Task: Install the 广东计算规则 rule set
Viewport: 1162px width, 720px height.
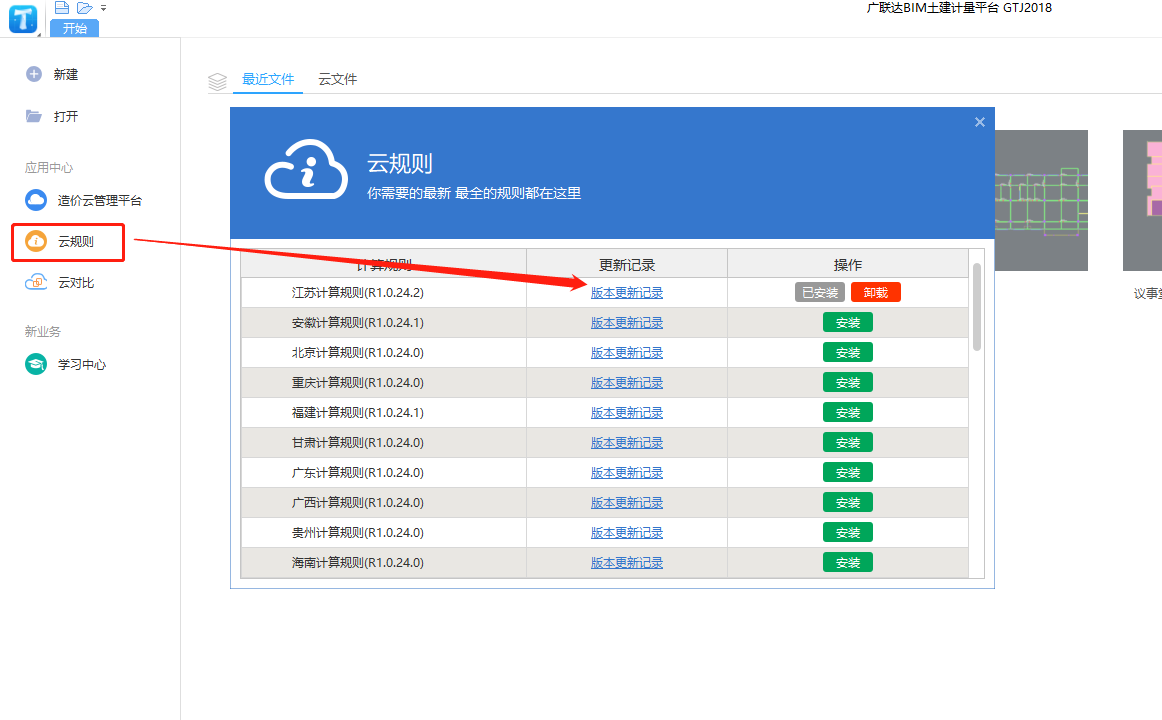Action: pos(848,473)
